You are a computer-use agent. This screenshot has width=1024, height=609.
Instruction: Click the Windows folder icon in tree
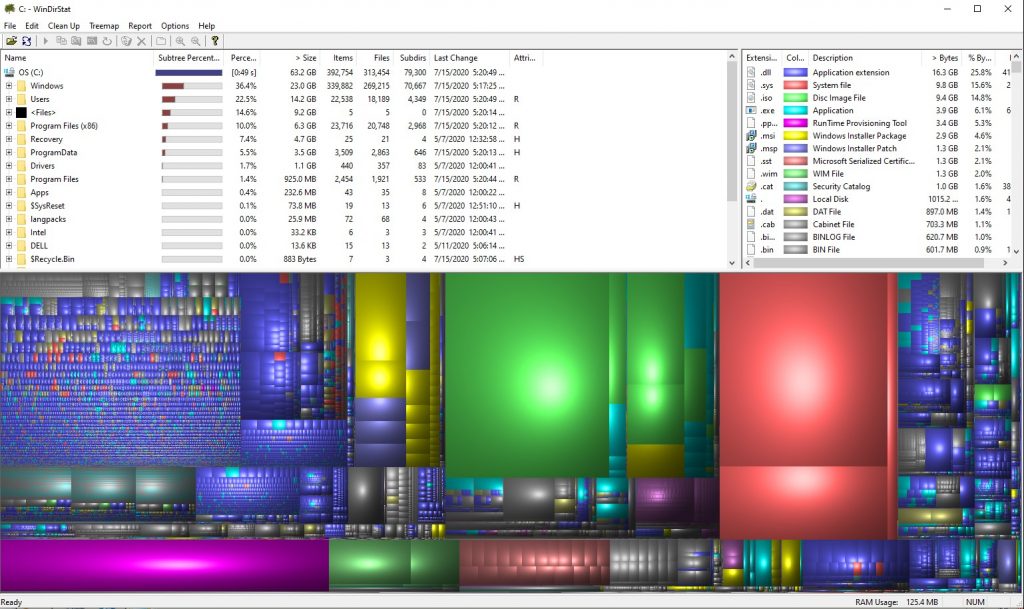[x=22, y=86]
